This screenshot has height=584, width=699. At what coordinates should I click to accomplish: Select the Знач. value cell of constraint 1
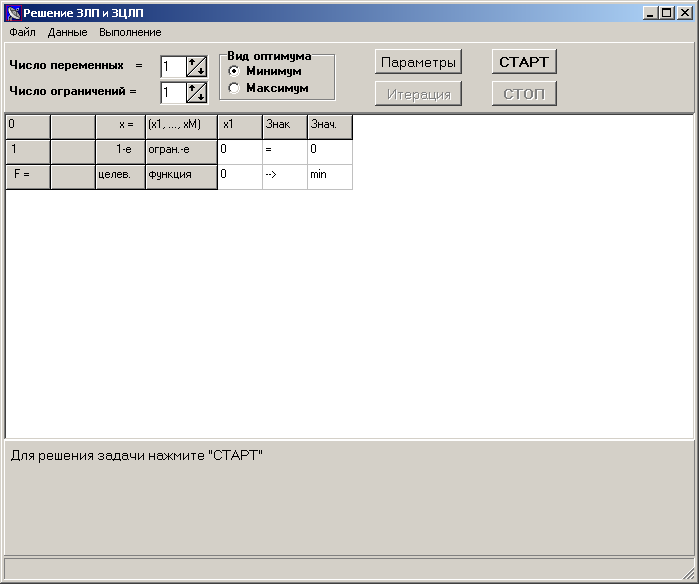pyautogui.click(x=330, y=152)
